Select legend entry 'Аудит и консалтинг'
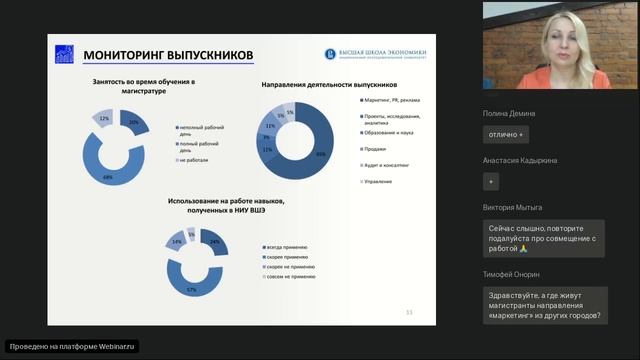This screenshot has width=640, height=360. coord(384,165)
